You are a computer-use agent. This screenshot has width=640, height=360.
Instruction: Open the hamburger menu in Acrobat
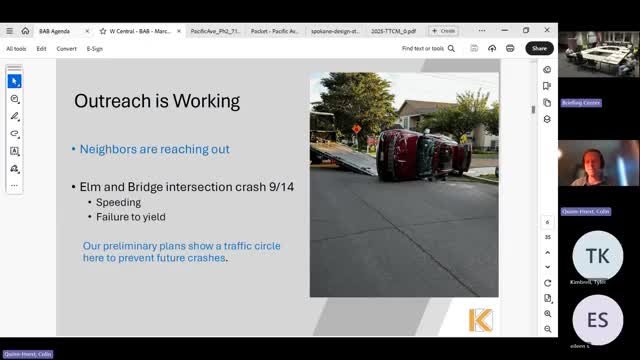click(9, 31)
